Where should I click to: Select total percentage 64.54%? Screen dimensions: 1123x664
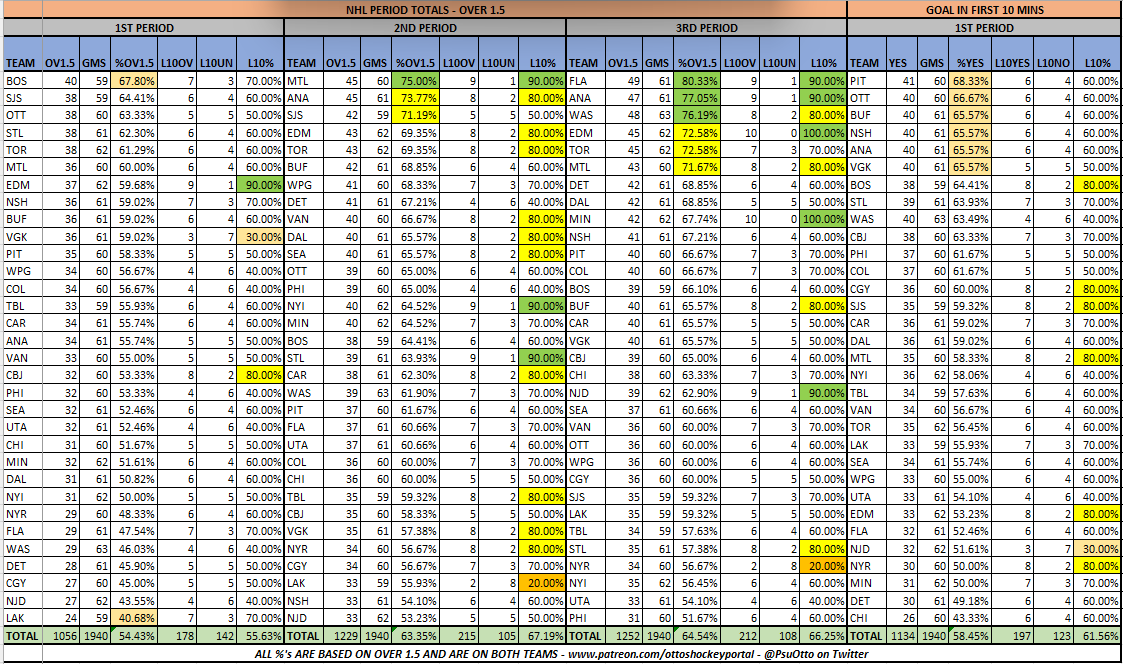point(698,635)
